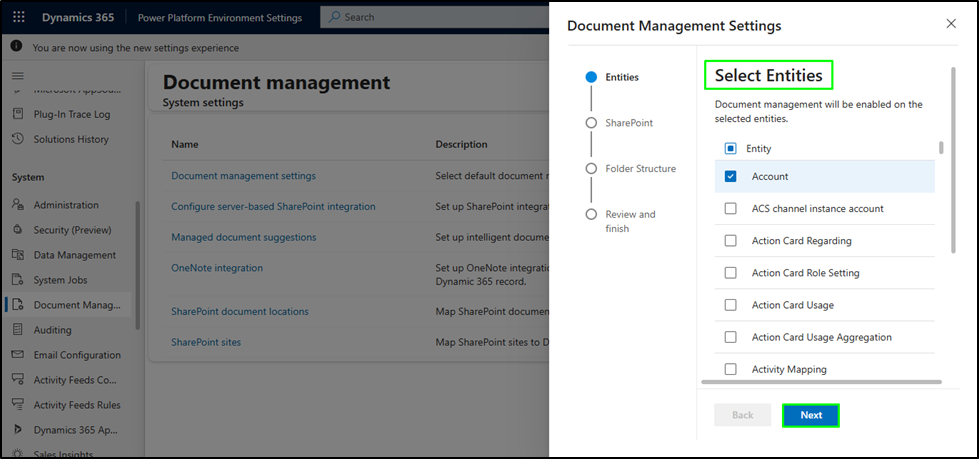The image size is (979, 459).
Task: Collapse the sidebar hamburger menu
Action: click(x=17, y=76)
